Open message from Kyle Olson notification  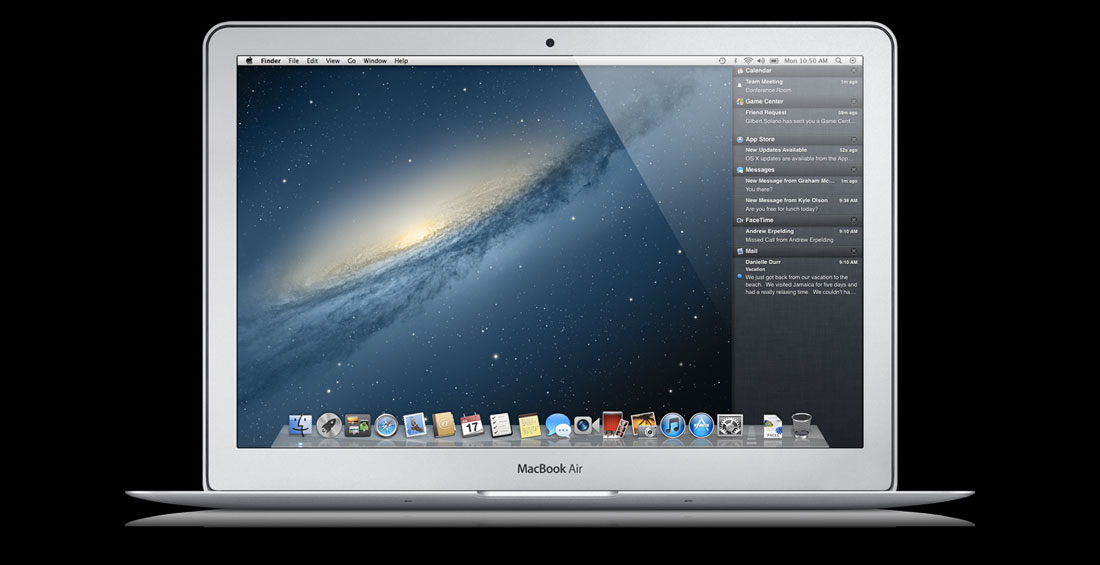click(x=798, y=205)
